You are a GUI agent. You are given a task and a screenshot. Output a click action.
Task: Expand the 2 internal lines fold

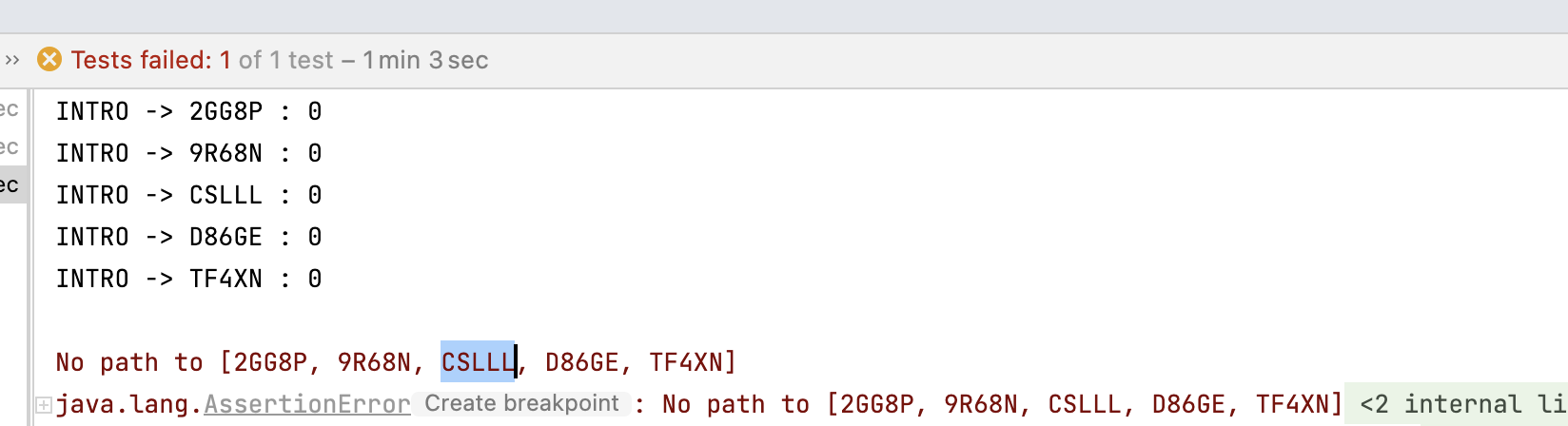[1458, 404]
